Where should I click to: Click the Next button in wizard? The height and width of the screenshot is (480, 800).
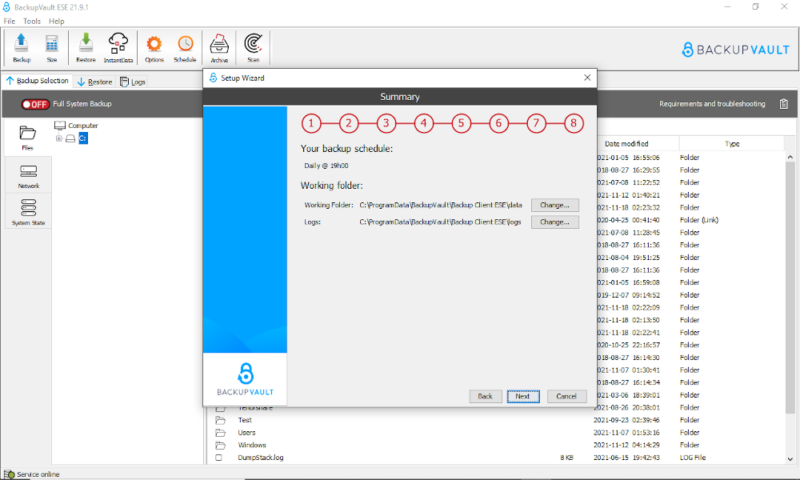point(523,396)
